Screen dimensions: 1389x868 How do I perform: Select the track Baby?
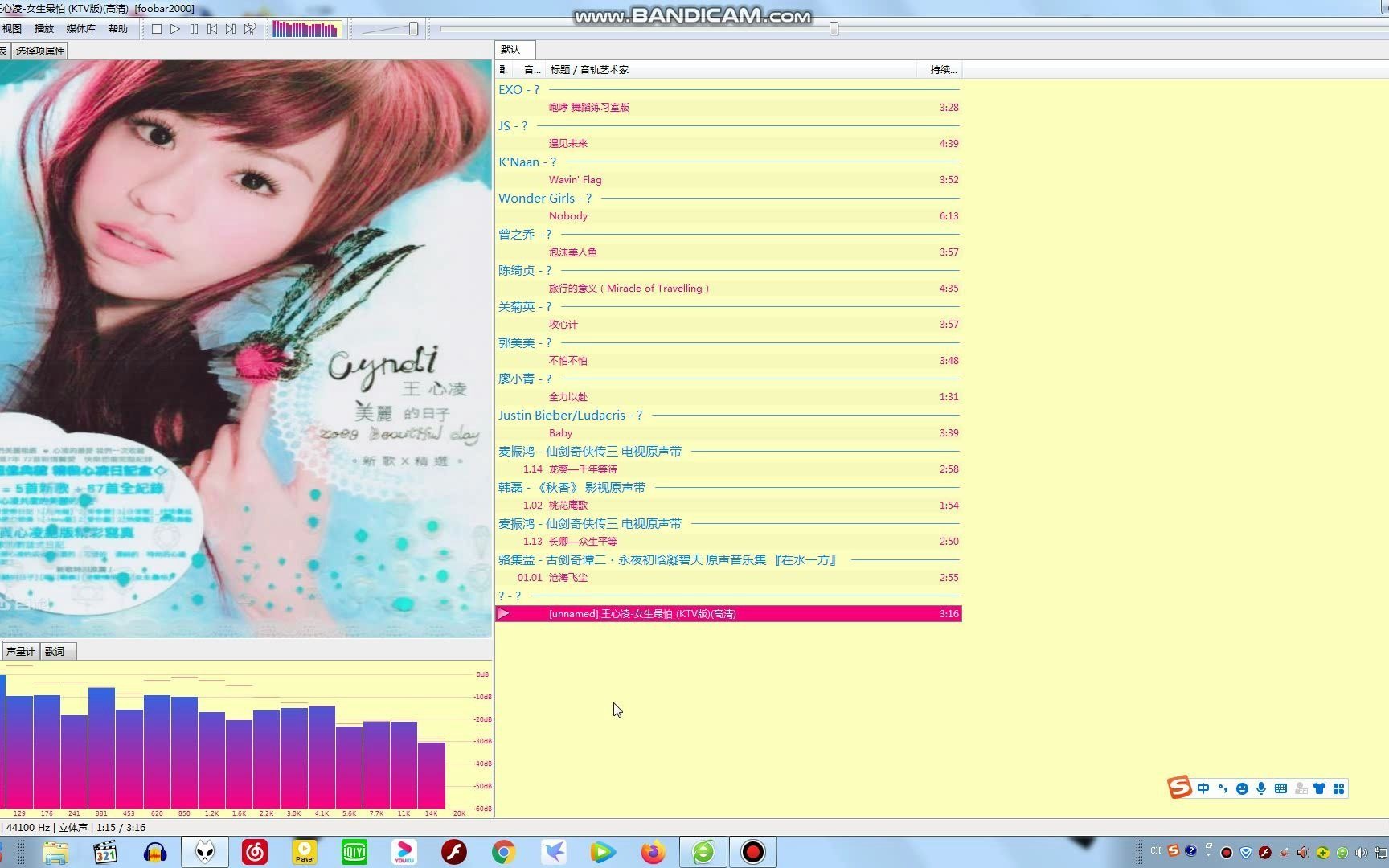728,433
